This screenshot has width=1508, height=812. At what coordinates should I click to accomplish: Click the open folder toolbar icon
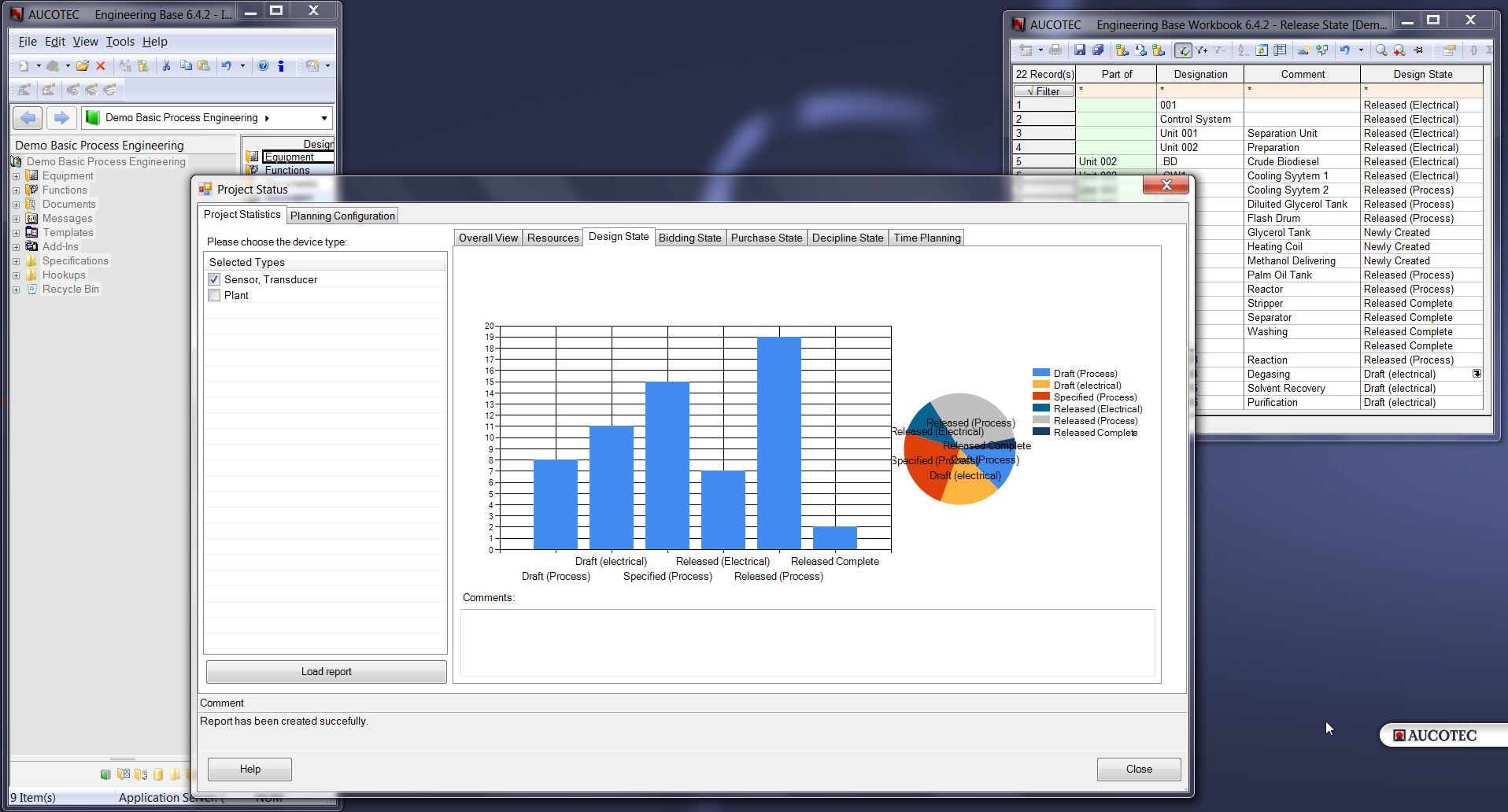click(x=82, y=66)
